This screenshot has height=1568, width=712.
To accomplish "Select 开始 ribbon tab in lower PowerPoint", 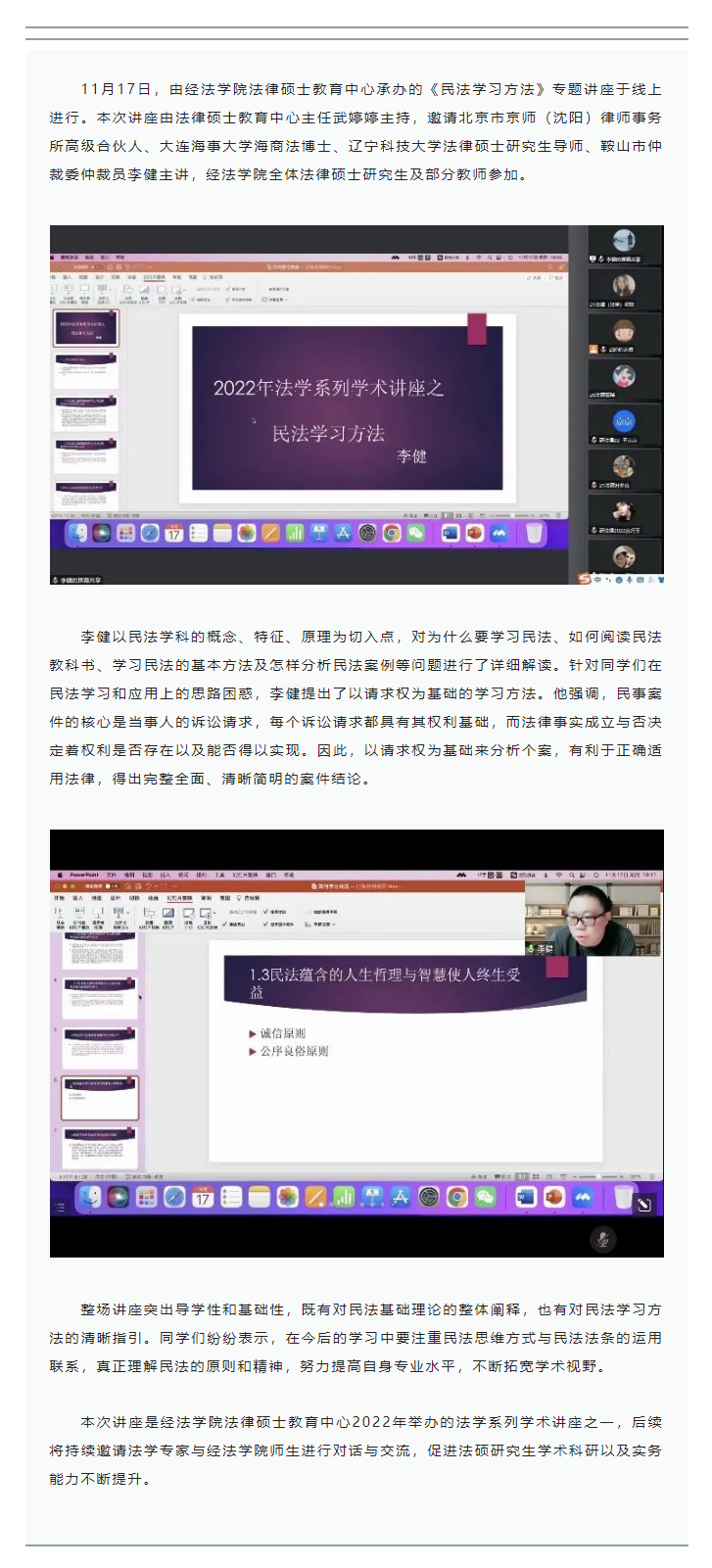I will pos(59,897).
